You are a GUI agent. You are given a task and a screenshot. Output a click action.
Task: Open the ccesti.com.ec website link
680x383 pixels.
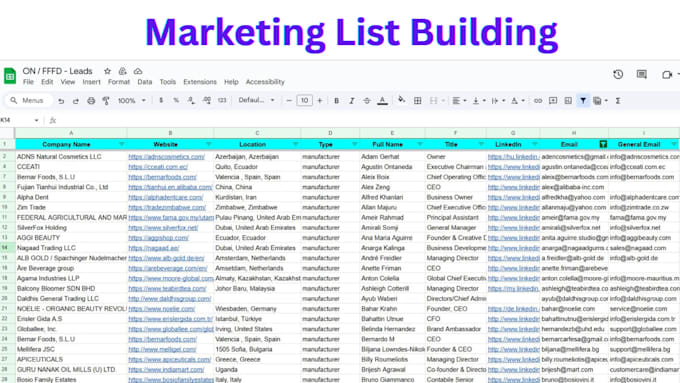coord(158,167)
